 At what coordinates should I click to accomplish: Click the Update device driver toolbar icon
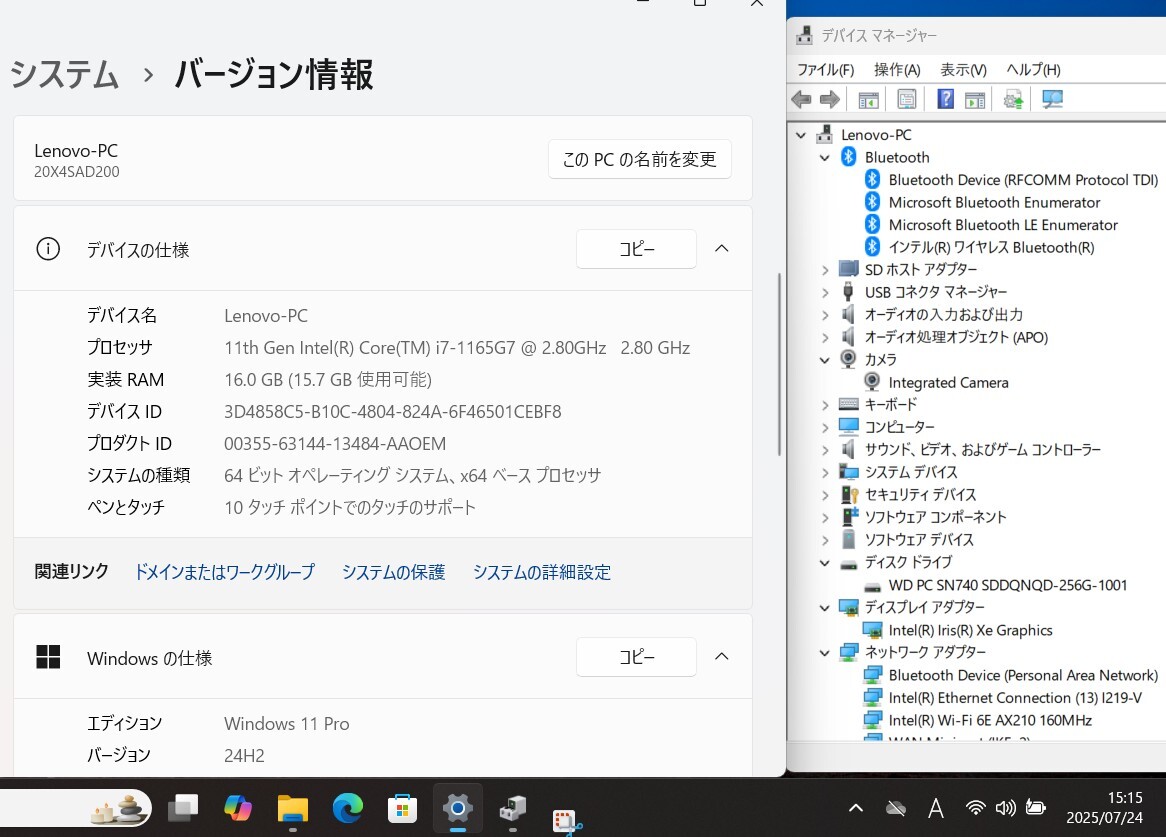click(1014, 100)
